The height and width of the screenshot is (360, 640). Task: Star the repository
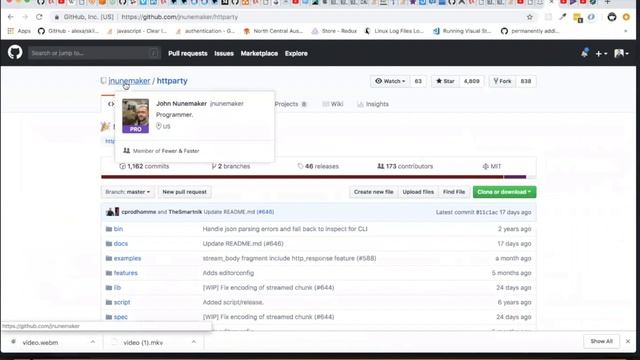tap(445, 81)
